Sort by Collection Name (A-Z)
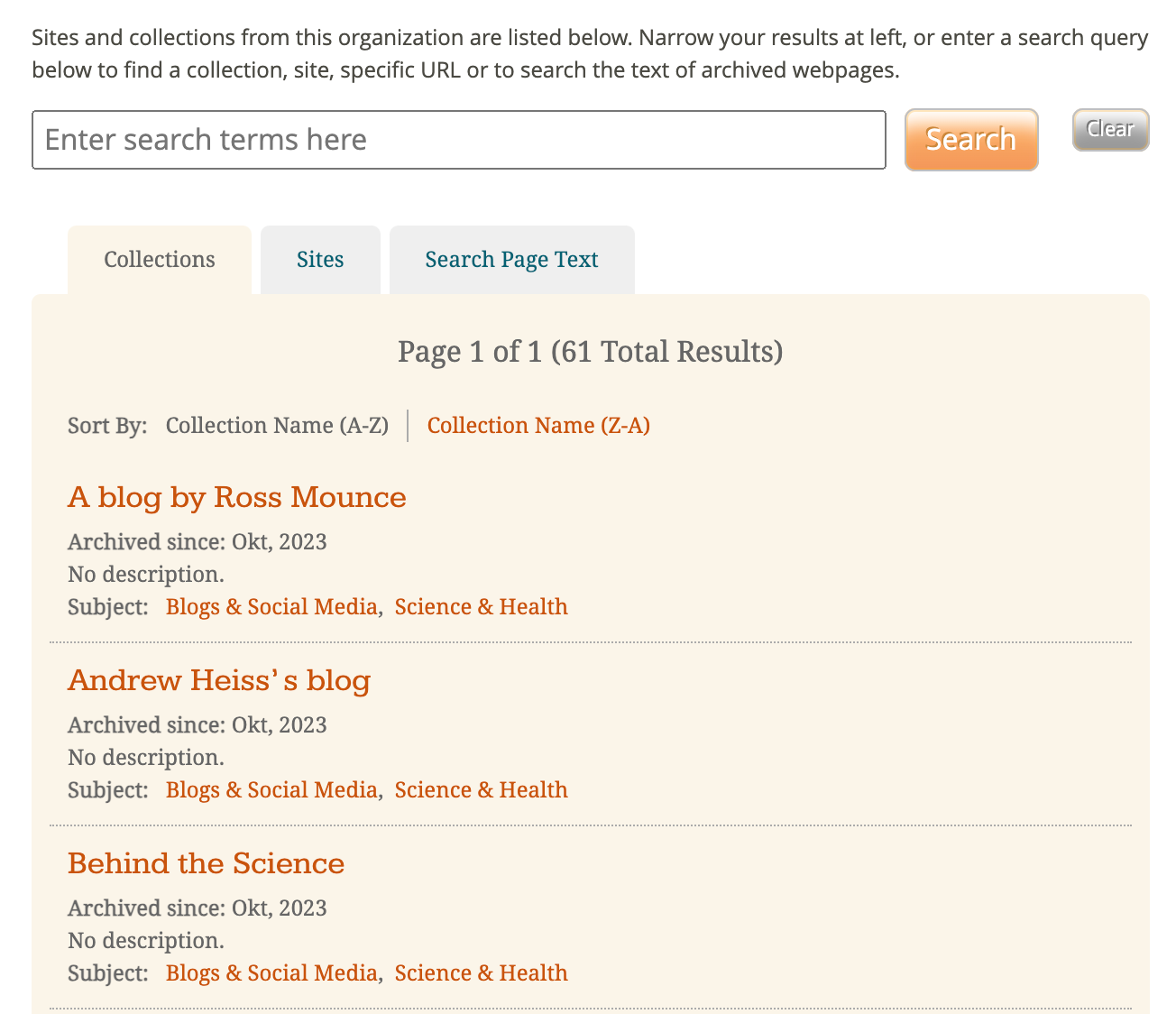1176x1014 pixels. (277, 426)
